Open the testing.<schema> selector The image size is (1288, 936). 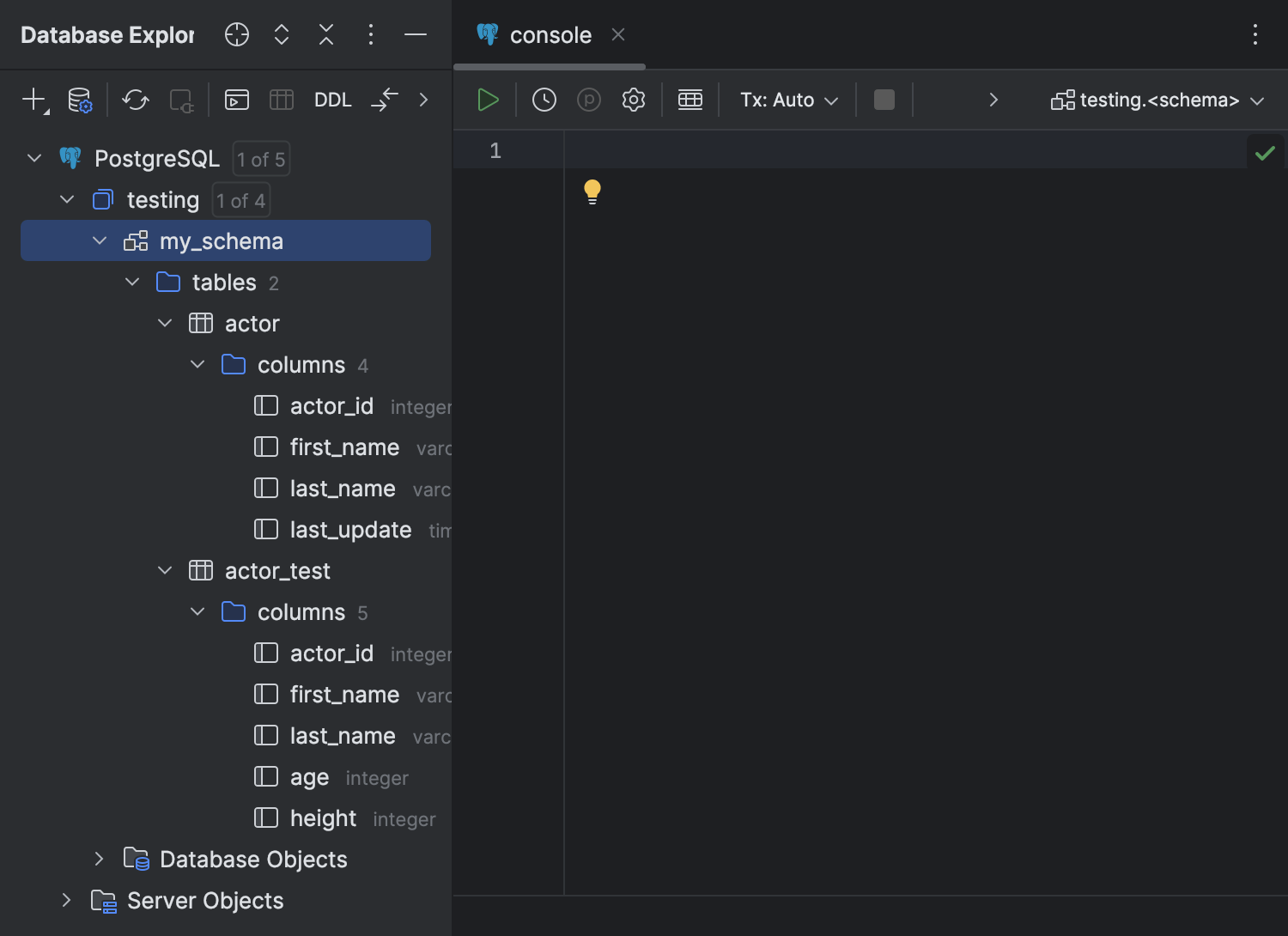tap(1155, 100)
